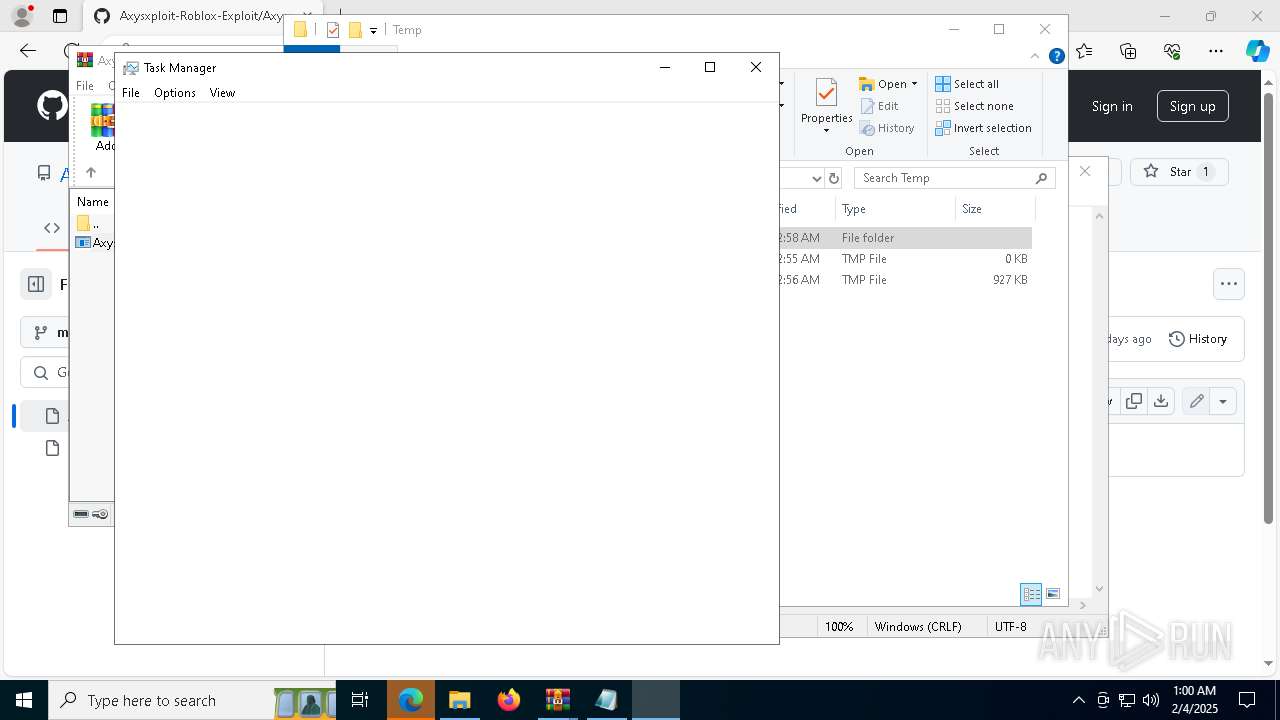Open Firefox from the taskbar
Screen dimensions: 1280x720
tap(509, 700)
